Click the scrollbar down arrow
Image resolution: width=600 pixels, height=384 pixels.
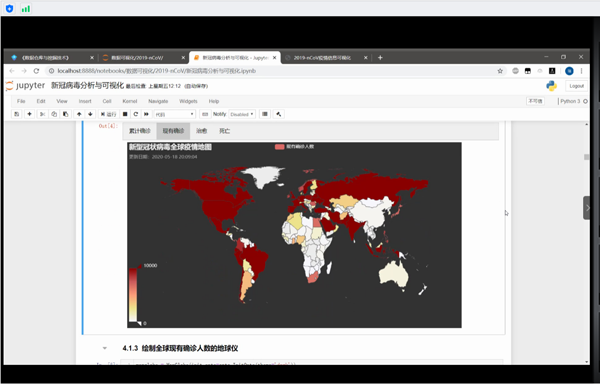(587, 362)
